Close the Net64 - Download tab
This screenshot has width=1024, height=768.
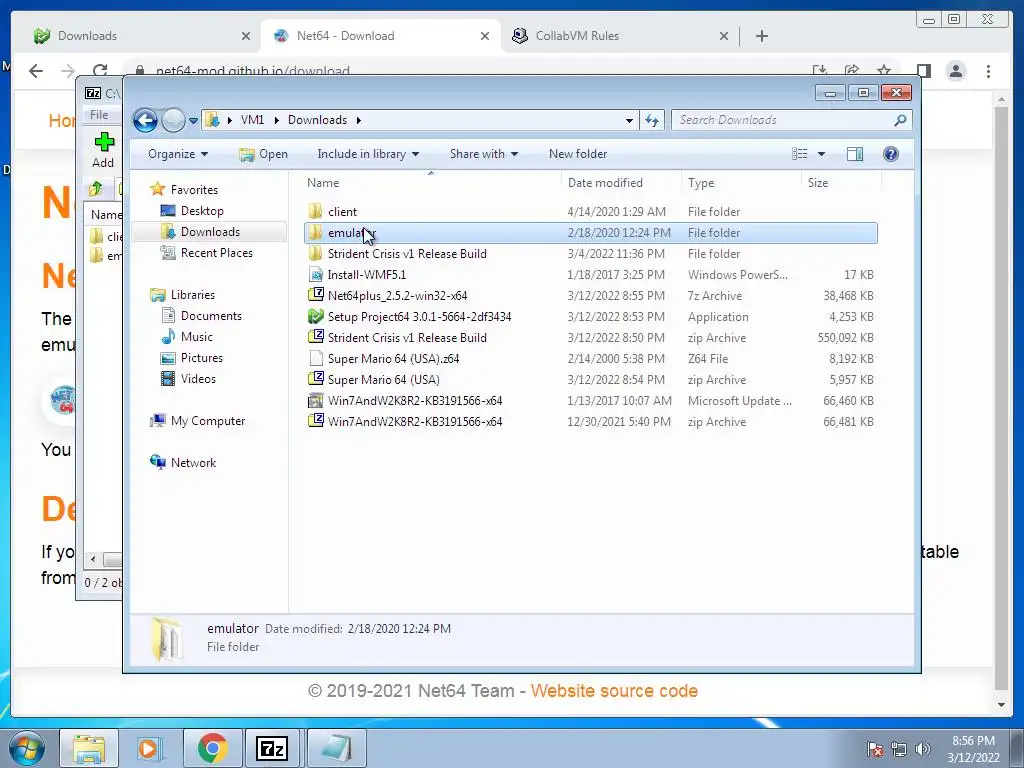[x=485, y=37]
